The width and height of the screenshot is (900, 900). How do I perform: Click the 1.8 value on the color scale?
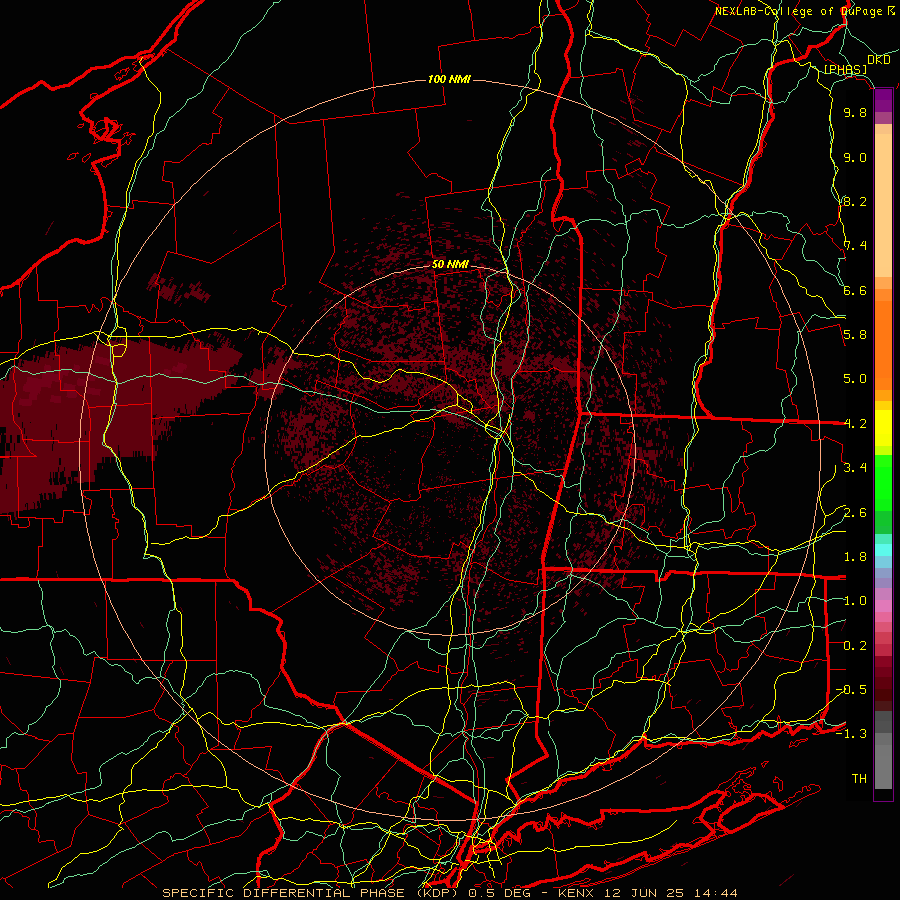855,556
